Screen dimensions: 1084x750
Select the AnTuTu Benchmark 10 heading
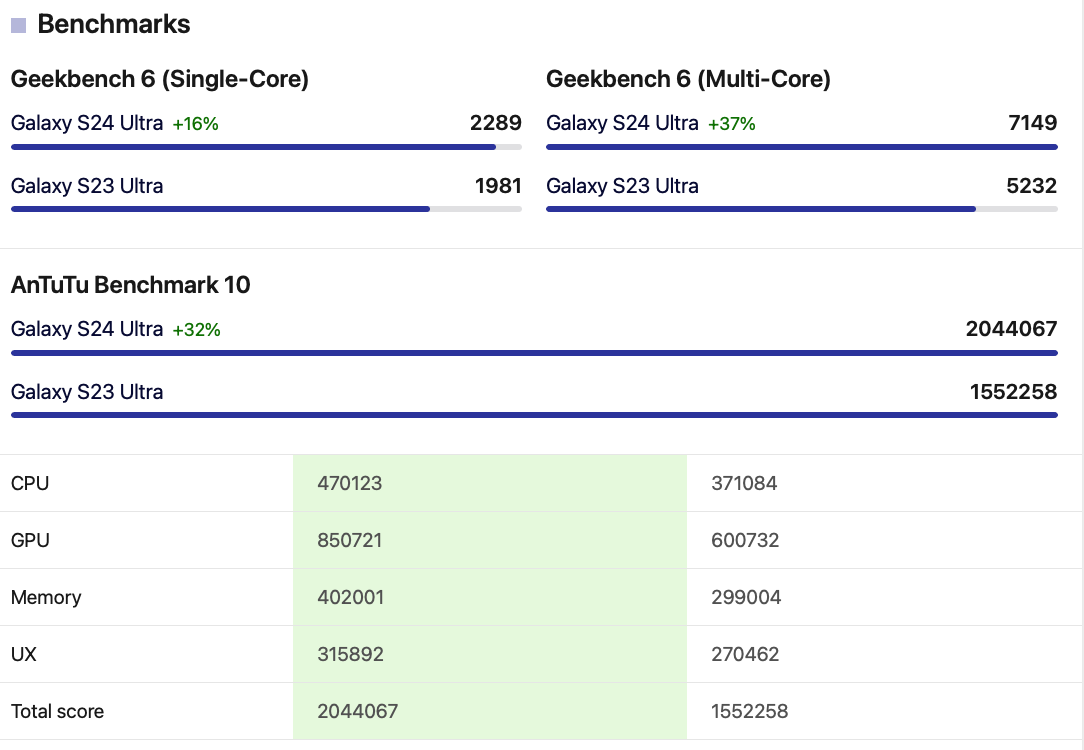131,285
